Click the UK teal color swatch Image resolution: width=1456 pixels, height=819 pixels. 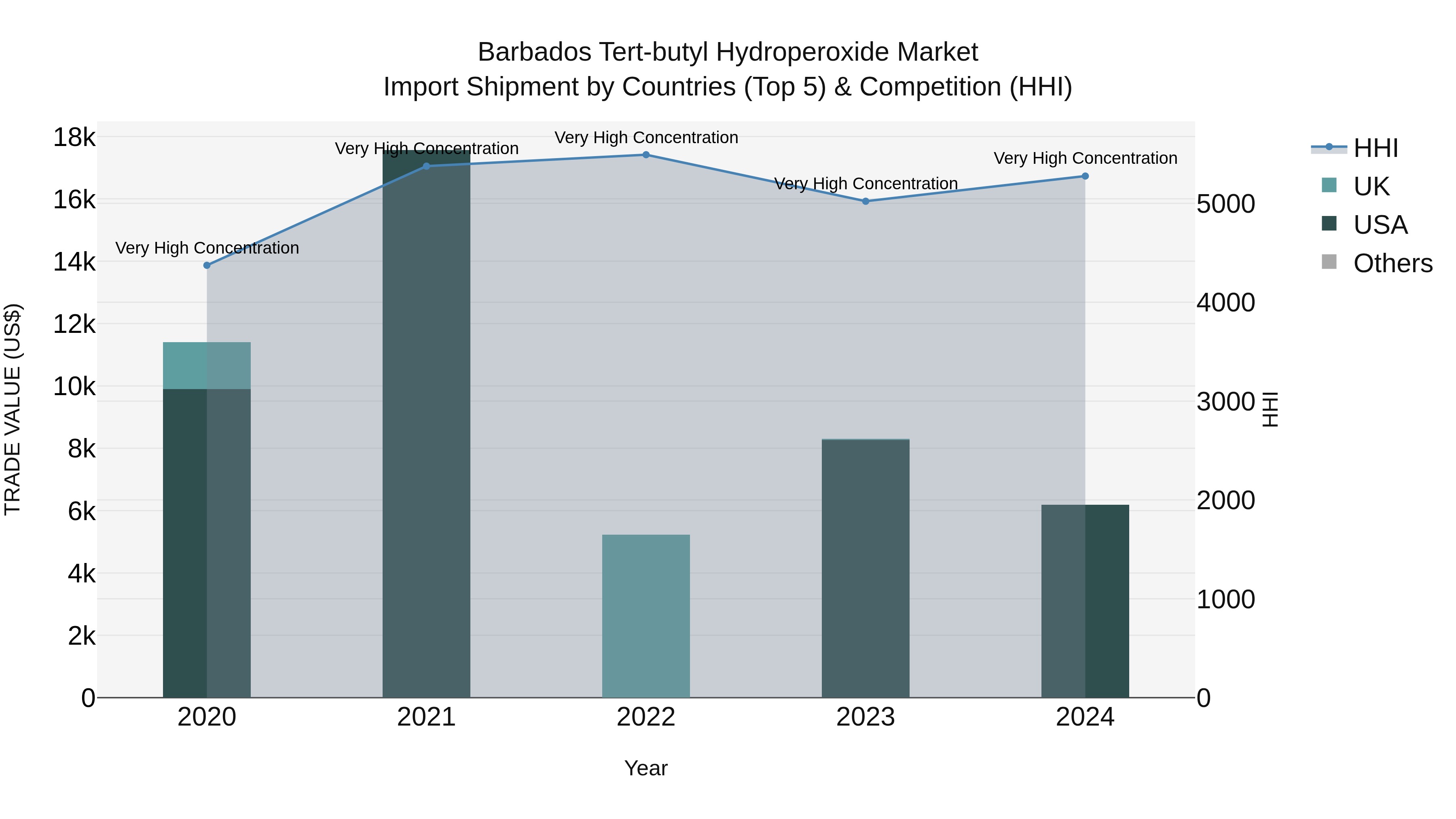[1329, 185]
